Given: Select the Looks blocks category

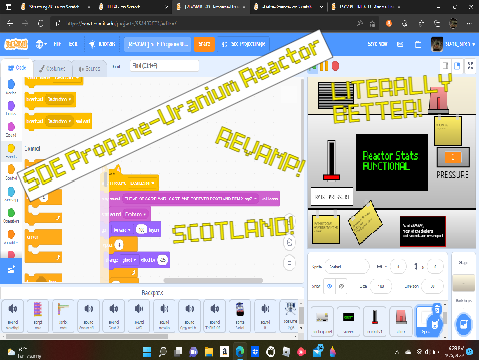Looking at the screenshot, I should [x=11, y=108].
